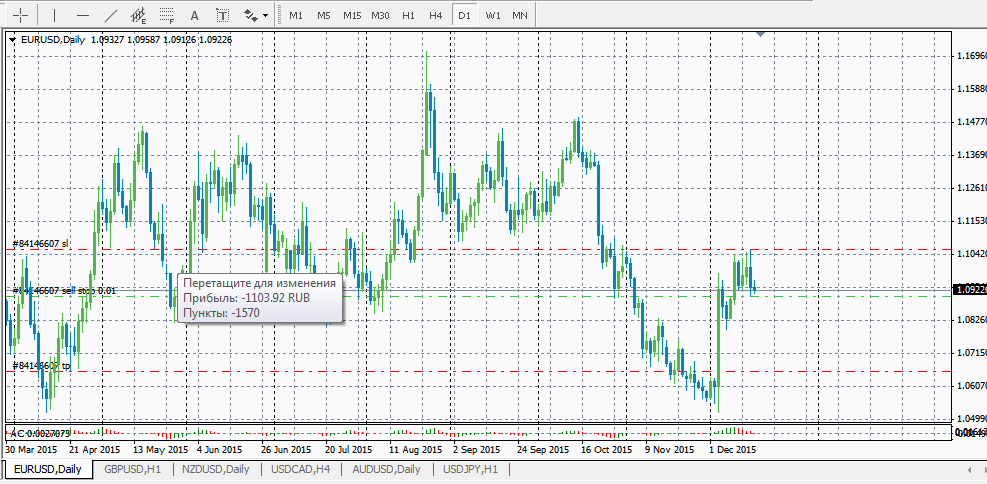This screenshot has height=484, width=987.
Task: Select the #84146607 tp order label
Action: [x=42, y=365]
